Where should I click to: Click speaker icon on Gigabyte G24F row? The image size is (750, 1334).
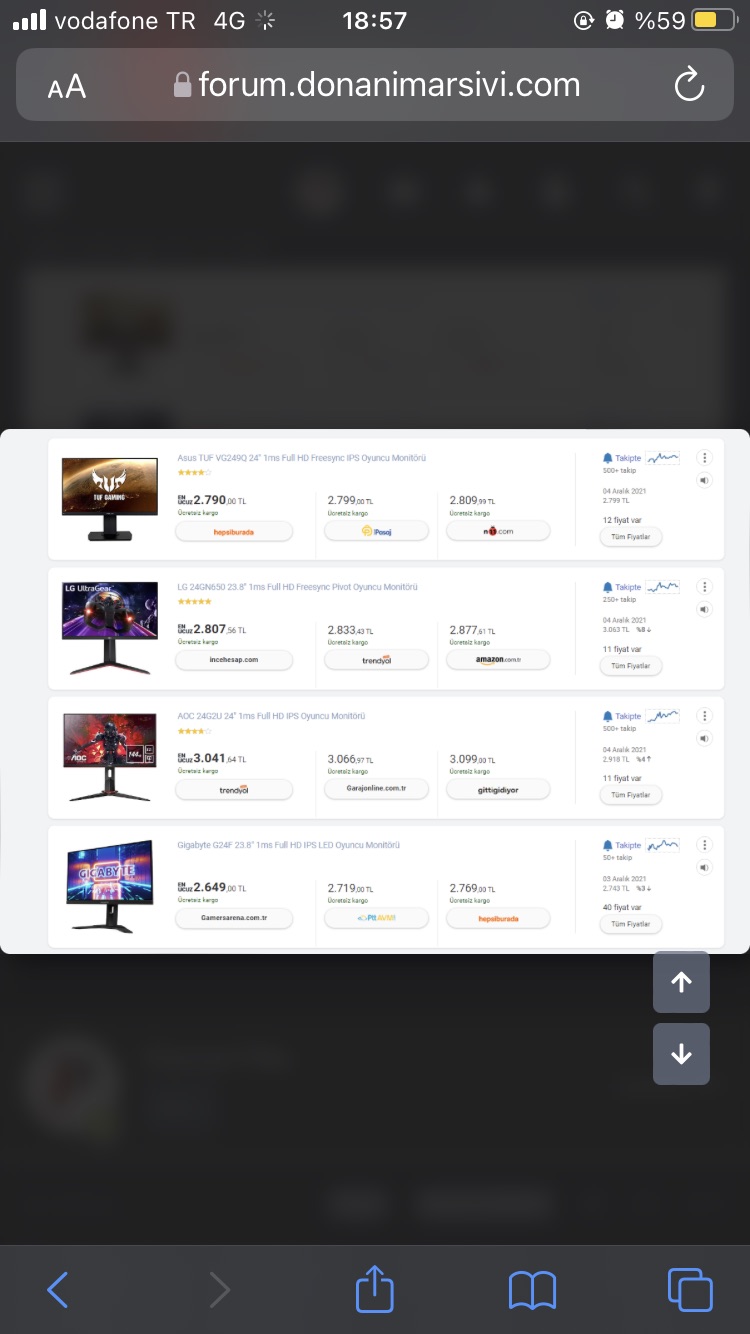[x=705, y=868]
